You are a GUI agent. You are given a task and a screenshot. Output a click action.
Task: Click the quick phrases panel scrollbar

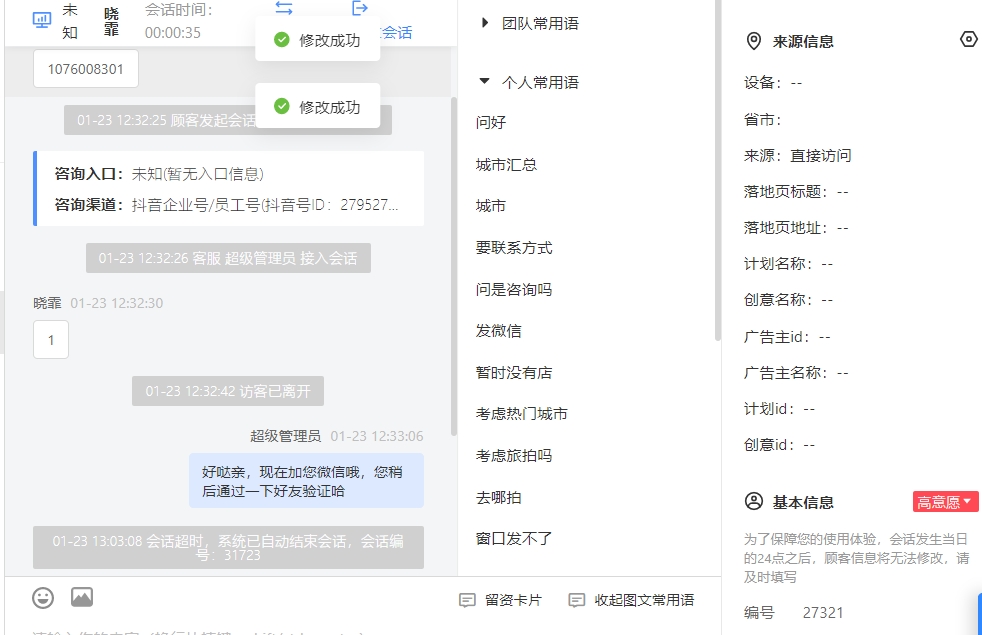click(718, 170)
